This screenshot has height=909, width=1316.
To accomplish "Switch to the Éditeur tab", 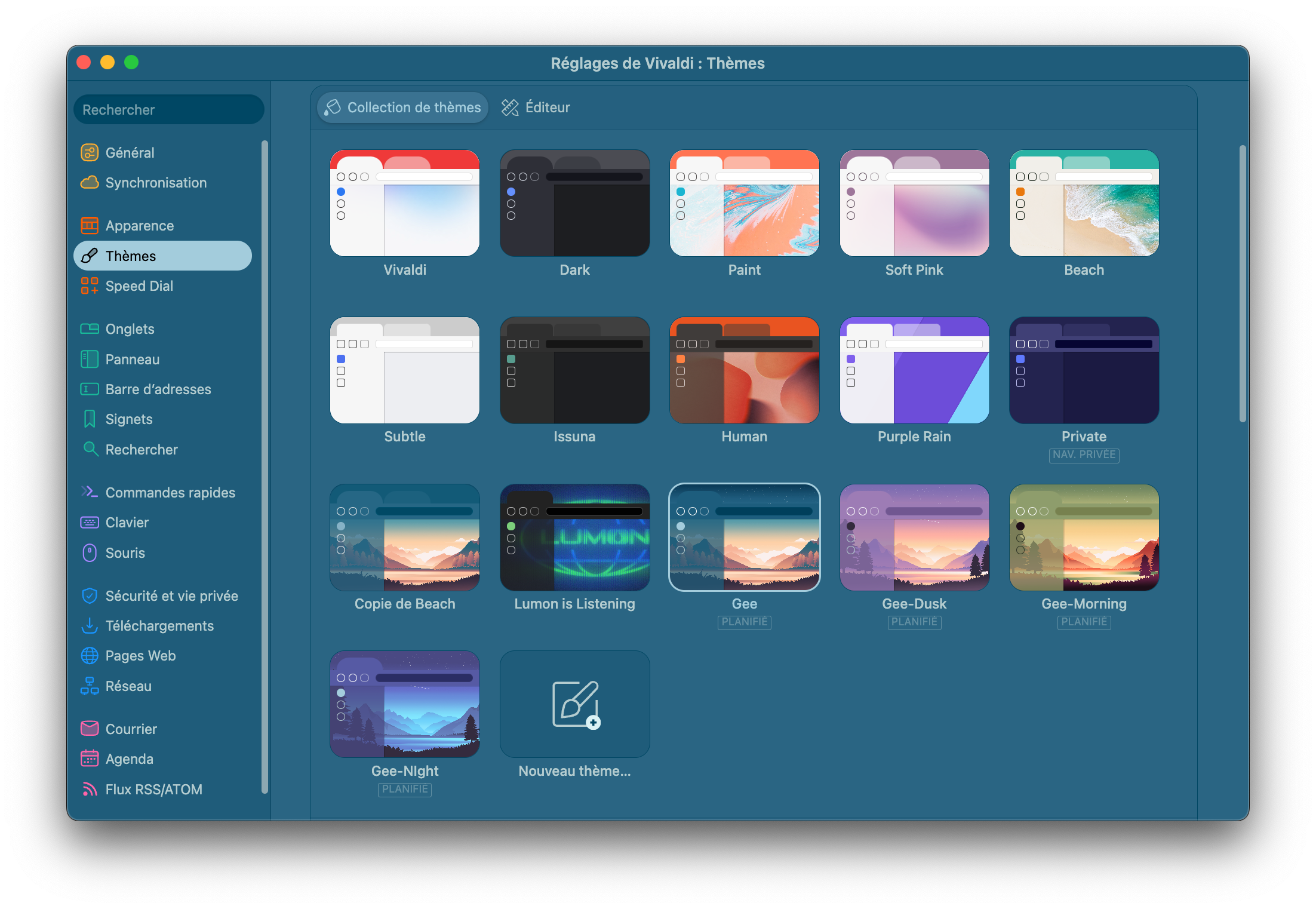I will point(536,108).
